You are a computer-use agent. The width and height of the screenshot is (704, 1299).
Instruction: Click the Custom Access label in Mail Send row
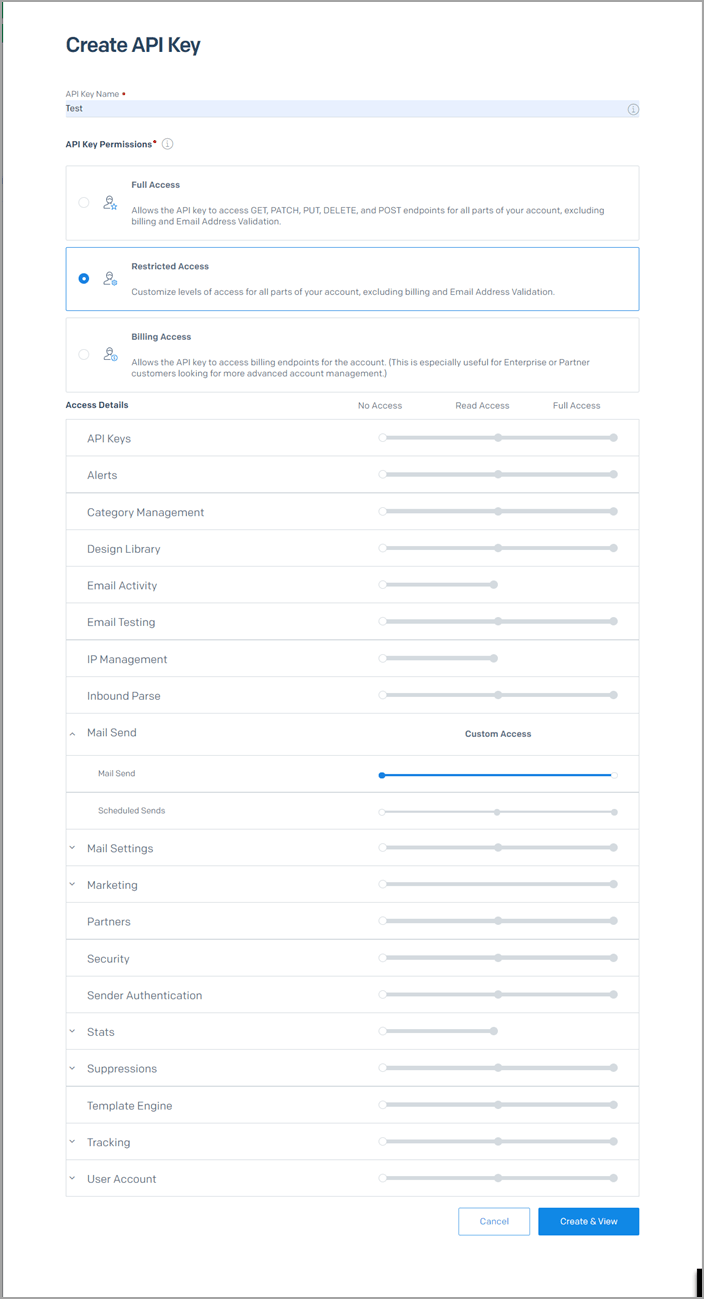498,734
